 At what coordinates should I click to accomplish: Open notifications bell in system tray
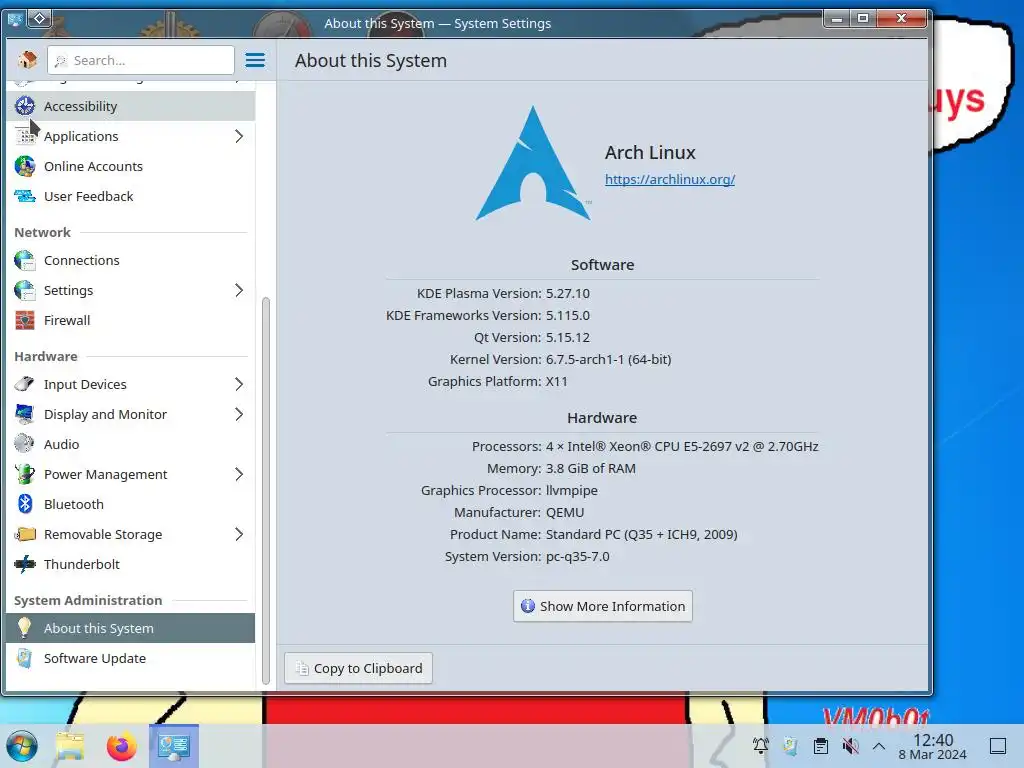761,745
